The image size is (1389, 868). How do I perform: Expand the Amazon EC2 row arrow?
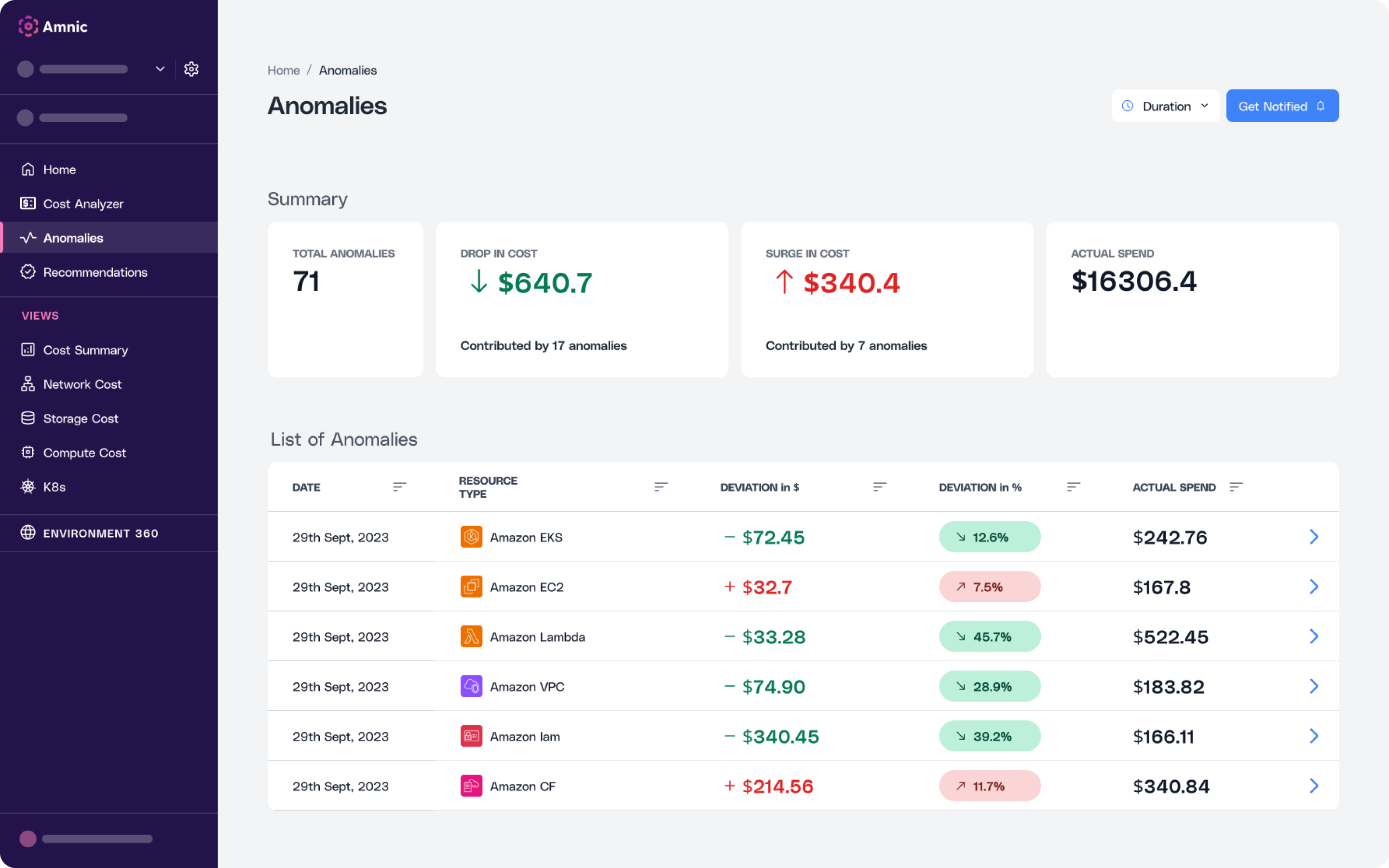(x=1314, y=587)
